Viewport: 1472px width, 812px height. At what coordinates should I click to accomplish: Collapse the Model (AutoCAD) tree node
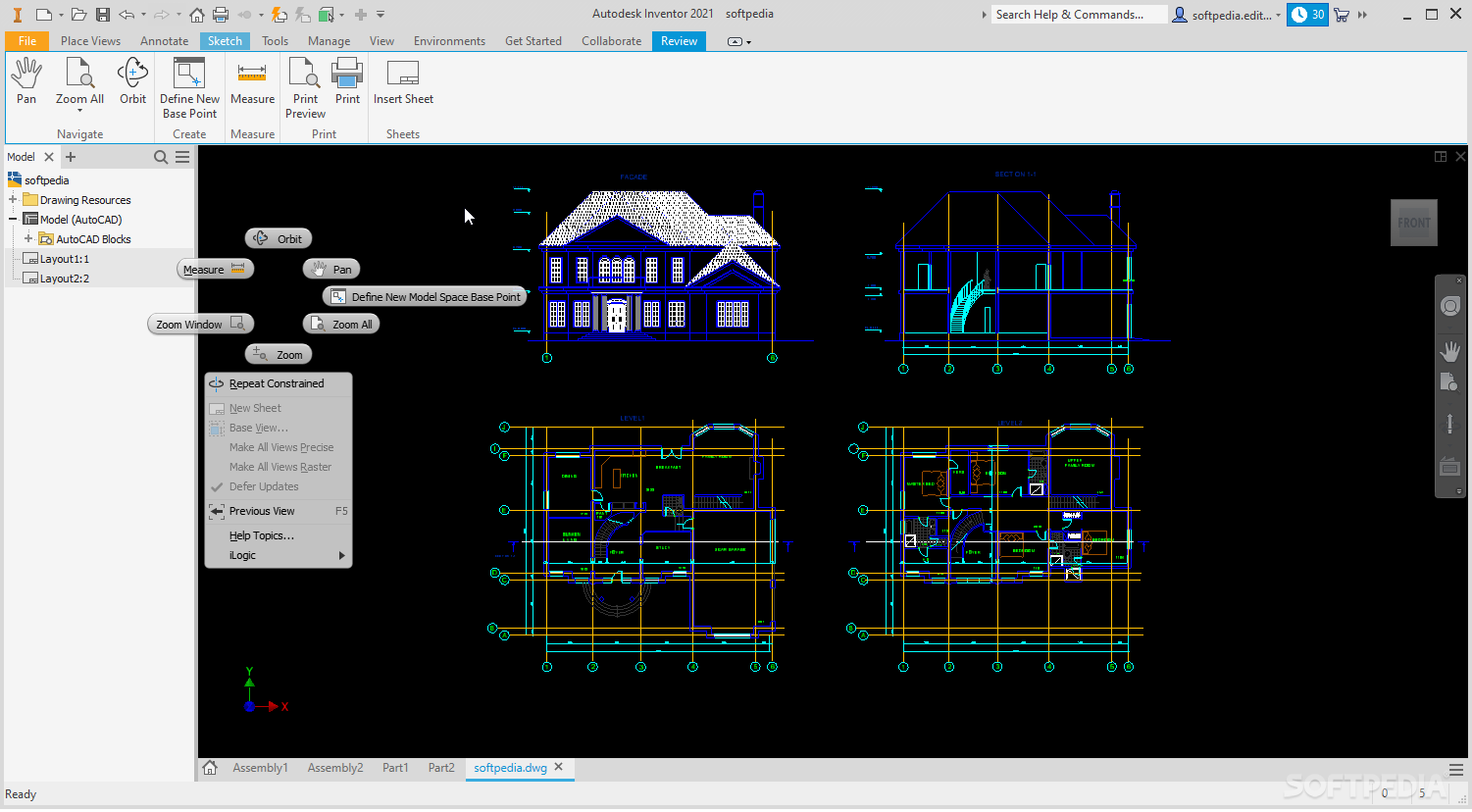point(13,220)
